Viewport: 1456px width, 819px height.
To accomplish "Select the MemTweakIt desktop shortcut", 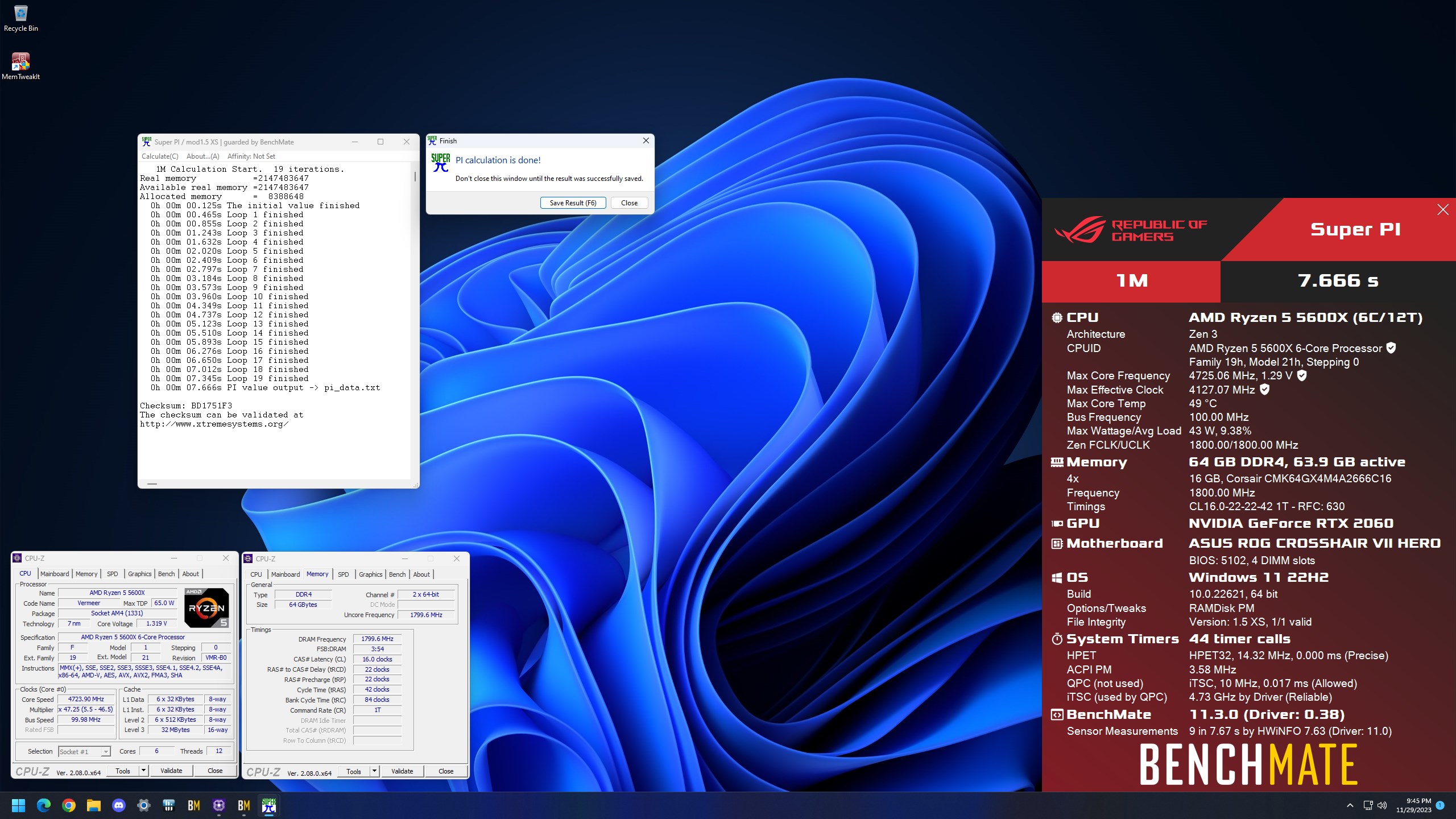I will (20, 66).
